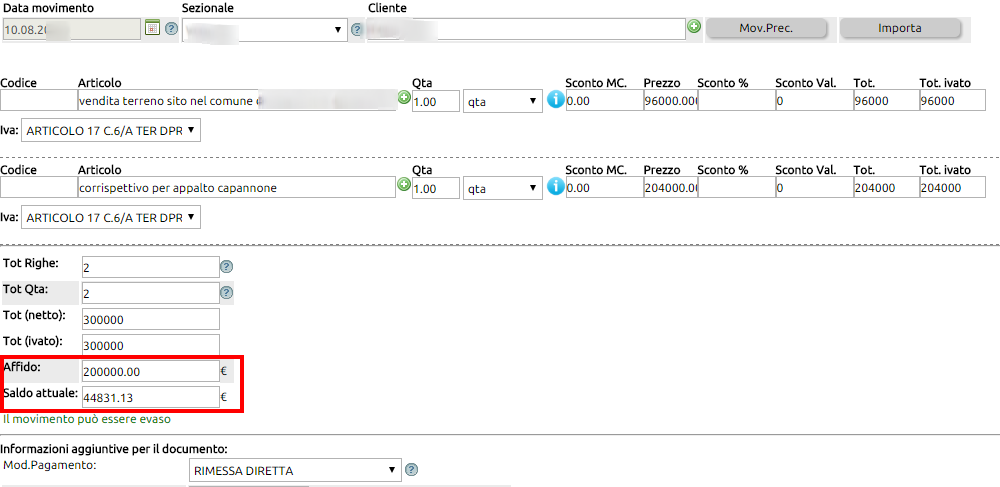Open the second row Iva dropdown
The width and height of the screenshot is (1000, 487).
[110, 217]
